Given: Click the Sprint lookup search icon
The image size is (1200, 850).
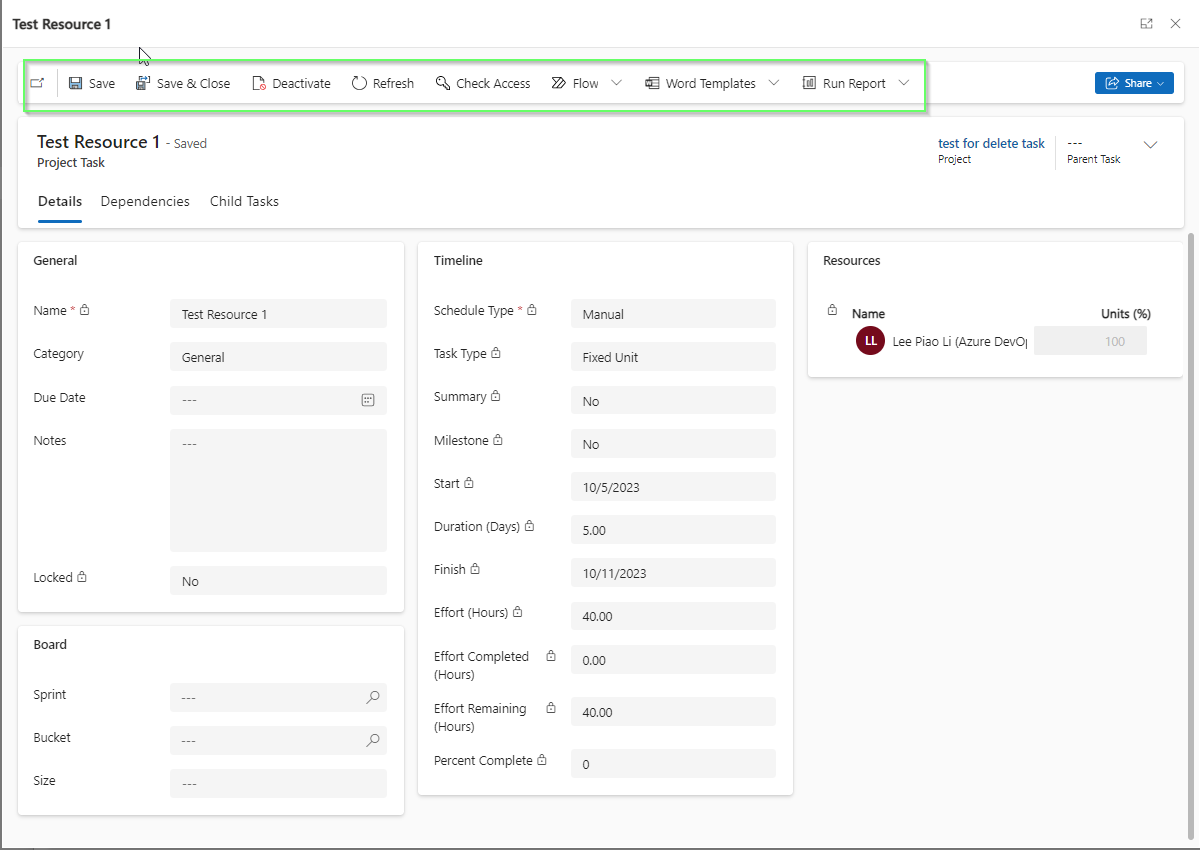Looking at the screenshot, I should click(373, 697).
